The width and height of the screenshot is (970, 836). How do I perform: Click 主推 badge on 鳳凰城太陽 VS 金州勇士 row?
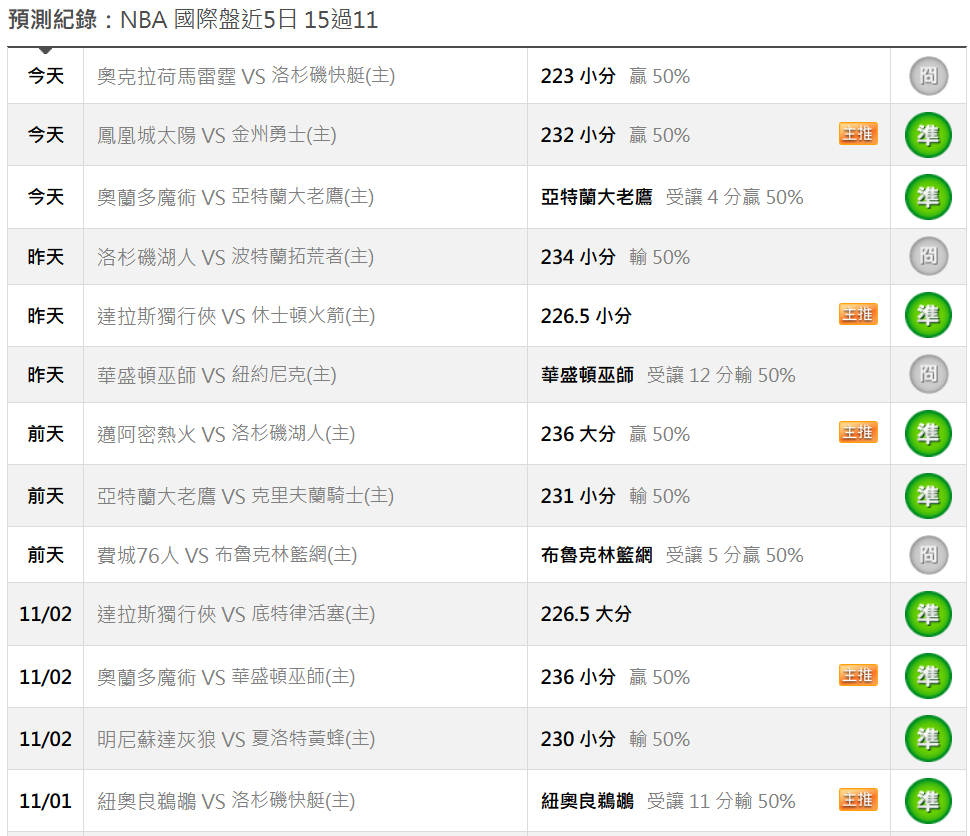click(858, 134)
